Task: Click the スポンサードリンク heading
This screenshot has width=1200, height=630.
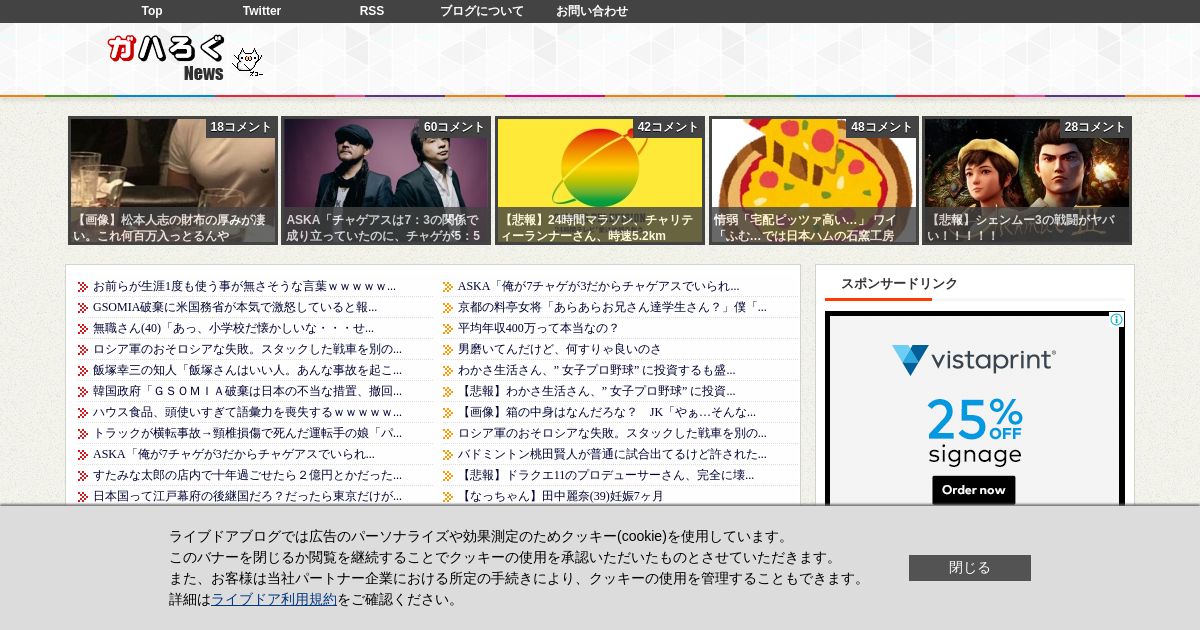Action: click(899, 284)
